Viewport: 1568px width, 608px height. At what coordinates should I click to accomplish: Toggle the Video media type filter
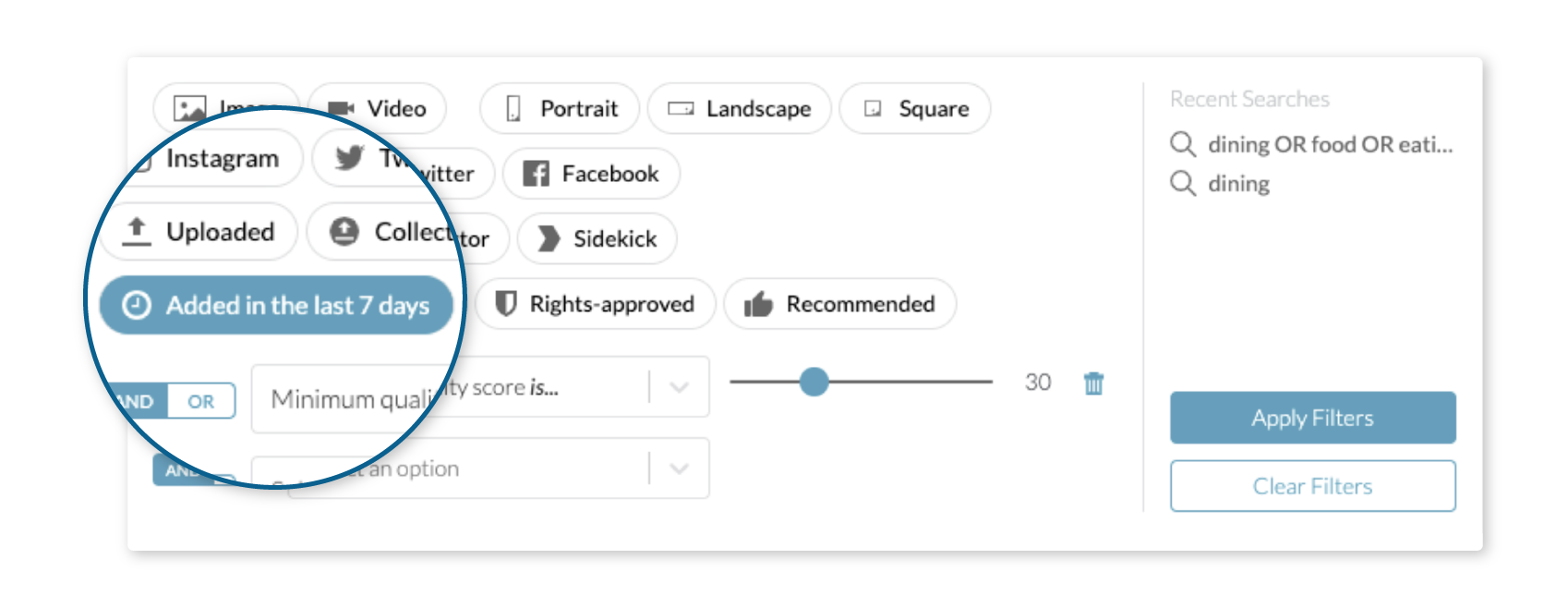coord(378,108)
